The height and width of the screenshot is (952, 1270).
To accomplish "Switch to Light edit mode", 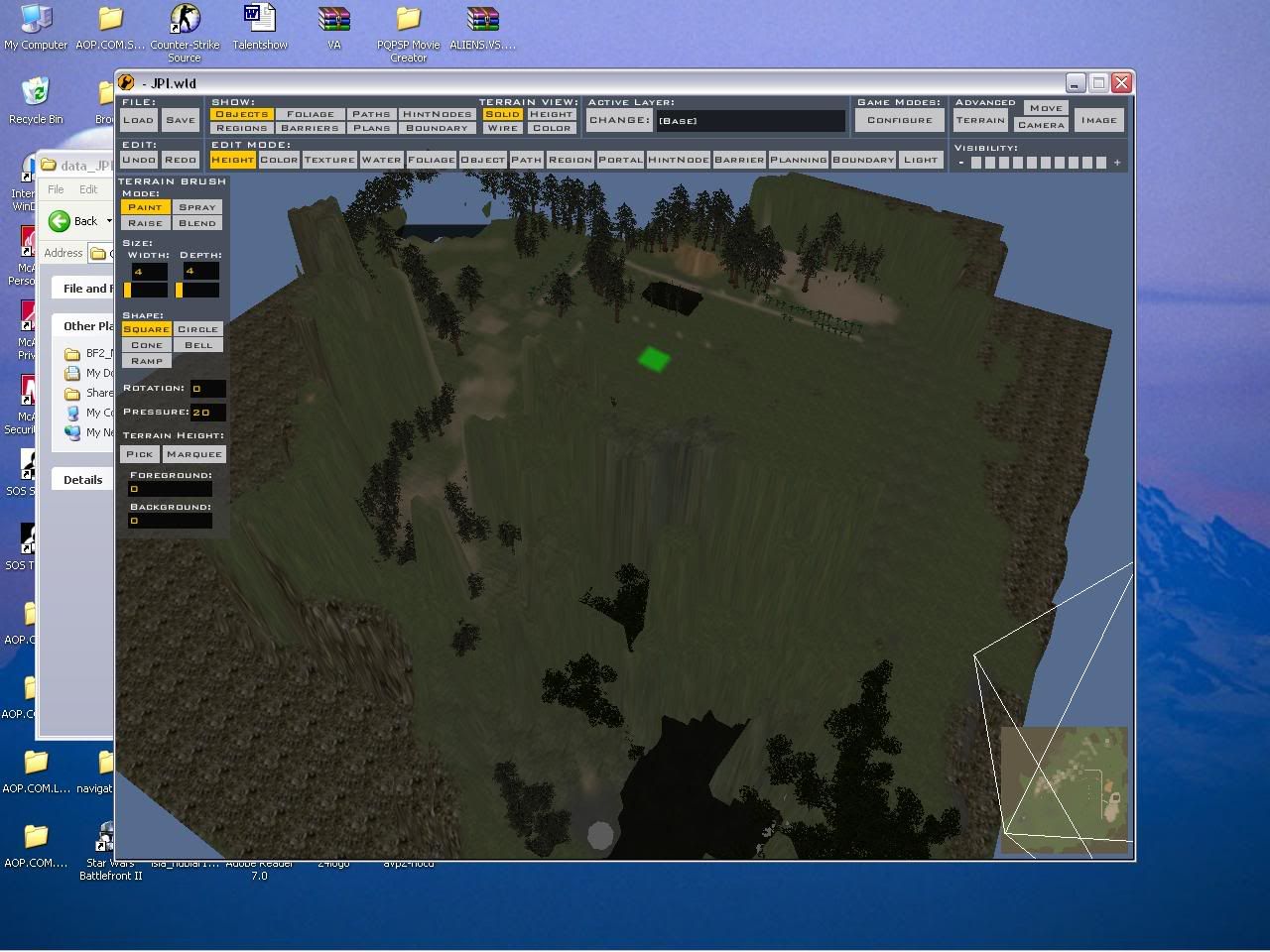I will point(921,160).
